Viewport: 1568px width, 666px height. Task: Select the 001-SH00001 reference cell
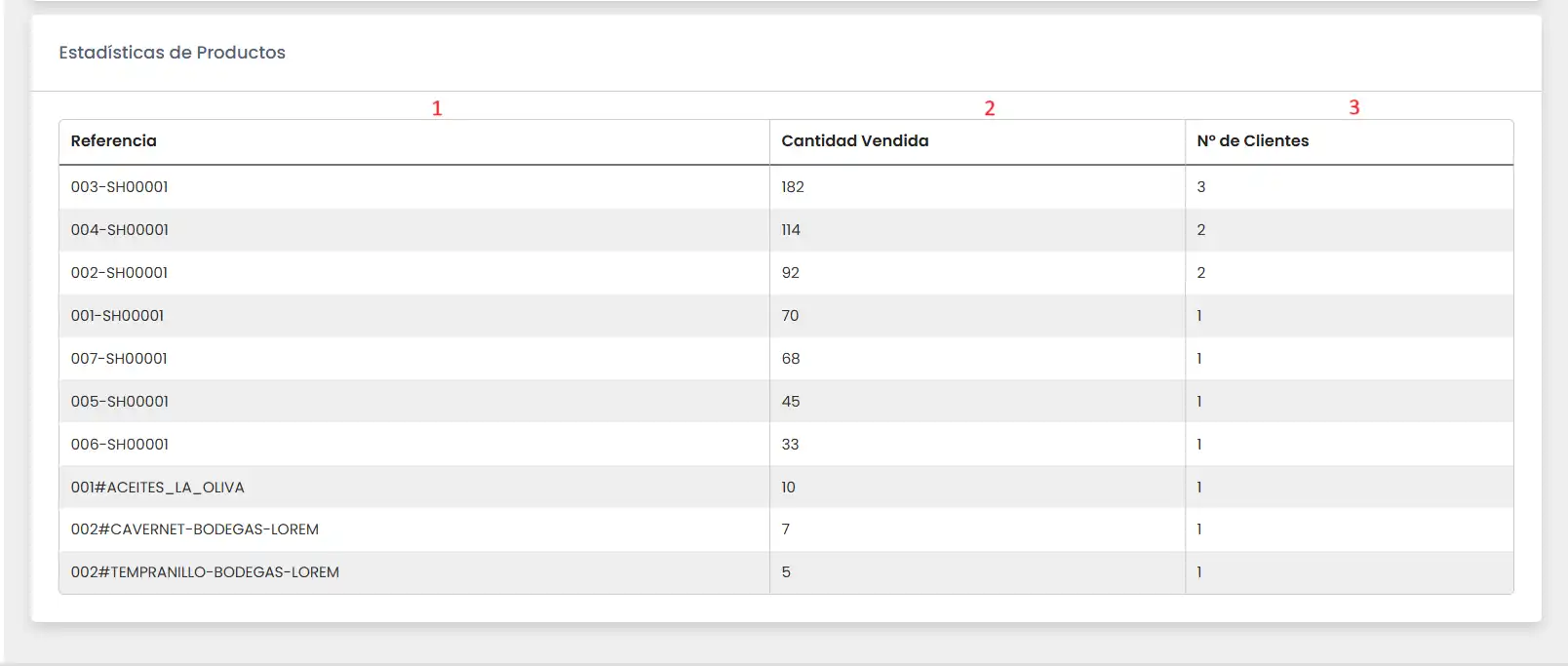117,316
